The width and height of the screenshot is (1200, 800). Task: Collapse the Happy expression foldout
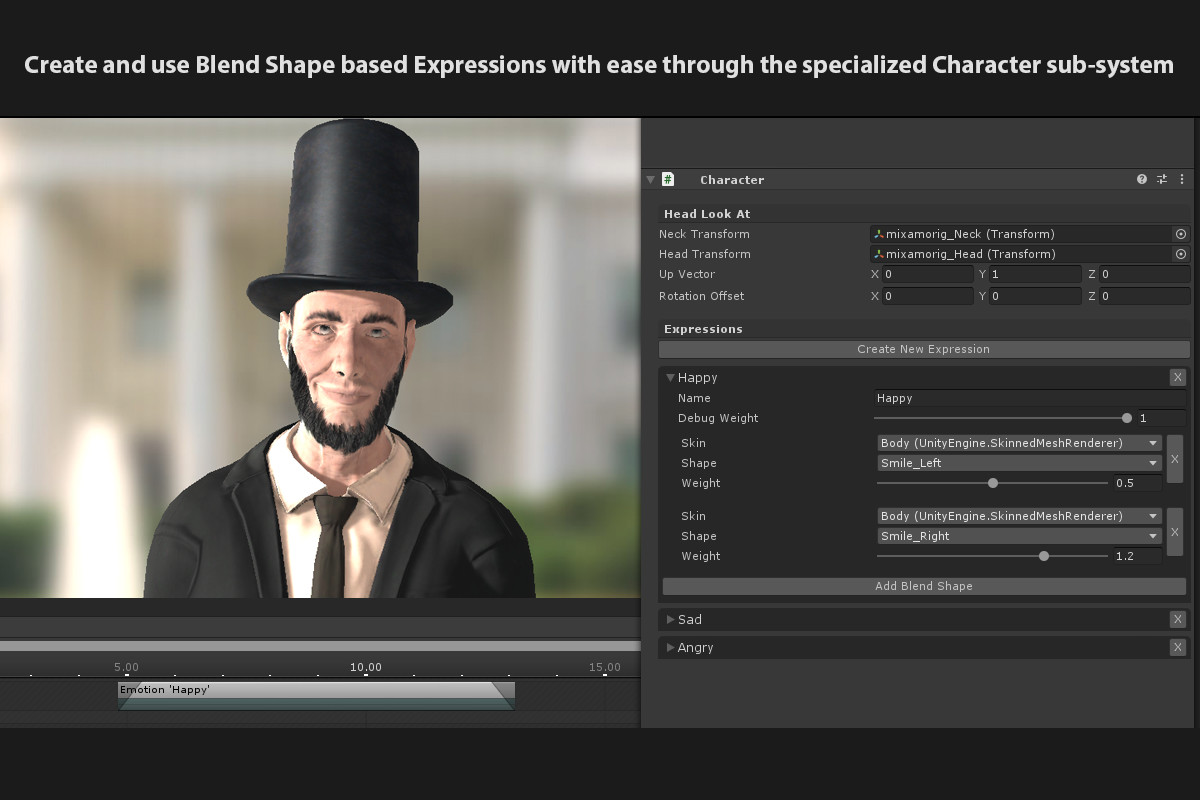pyautogui.click(x=670, y=378)
